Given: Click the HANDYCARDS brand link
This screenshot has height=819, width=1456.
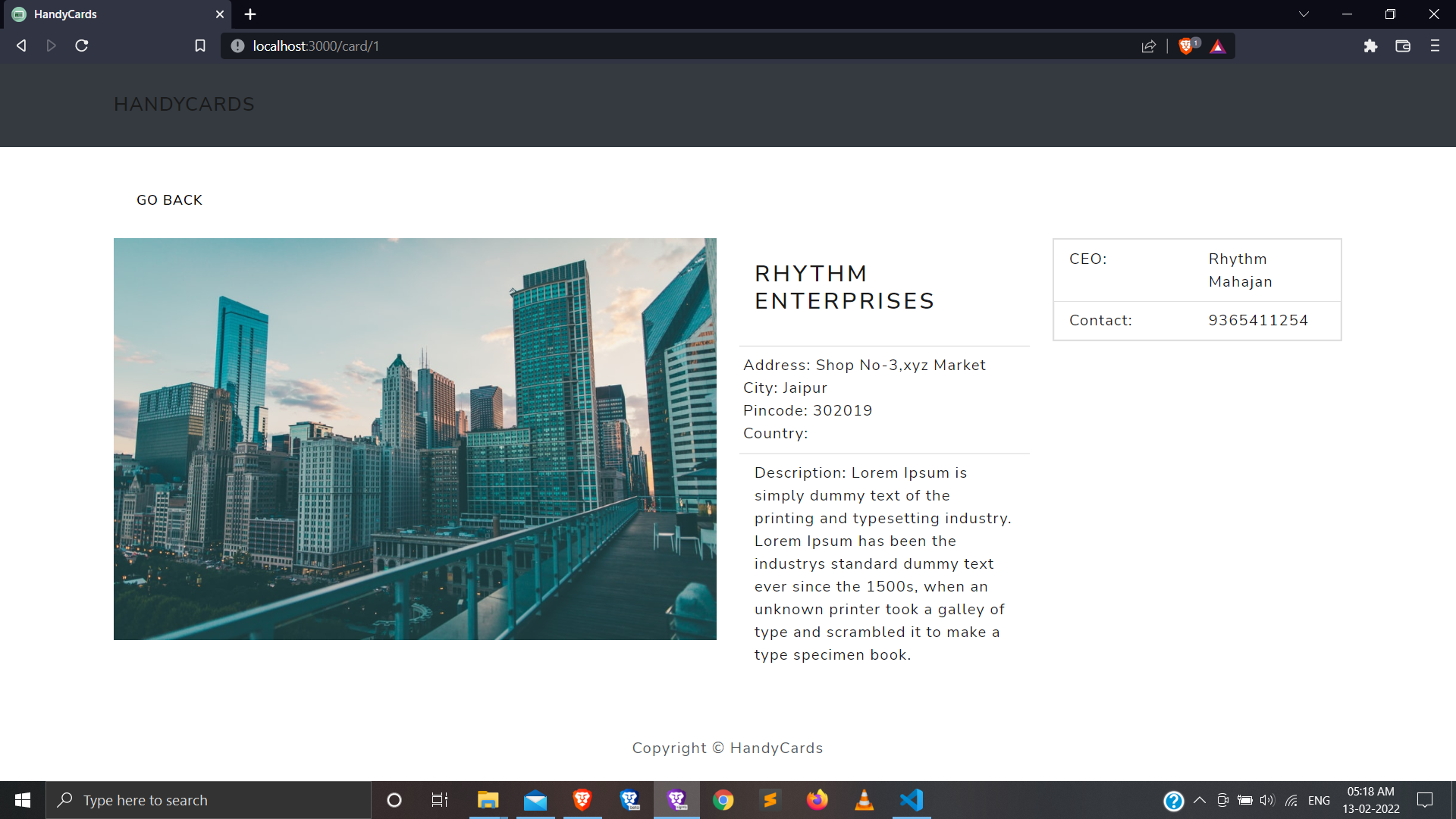Looking at the screenshot, I should [x=184, y=105].
